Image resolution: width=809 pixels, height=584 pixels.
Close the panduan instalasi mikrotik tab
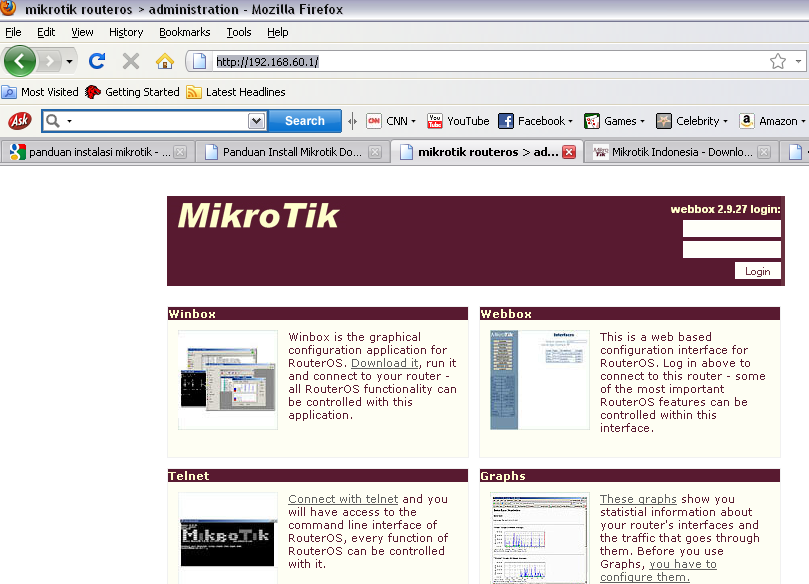point(180,152)
